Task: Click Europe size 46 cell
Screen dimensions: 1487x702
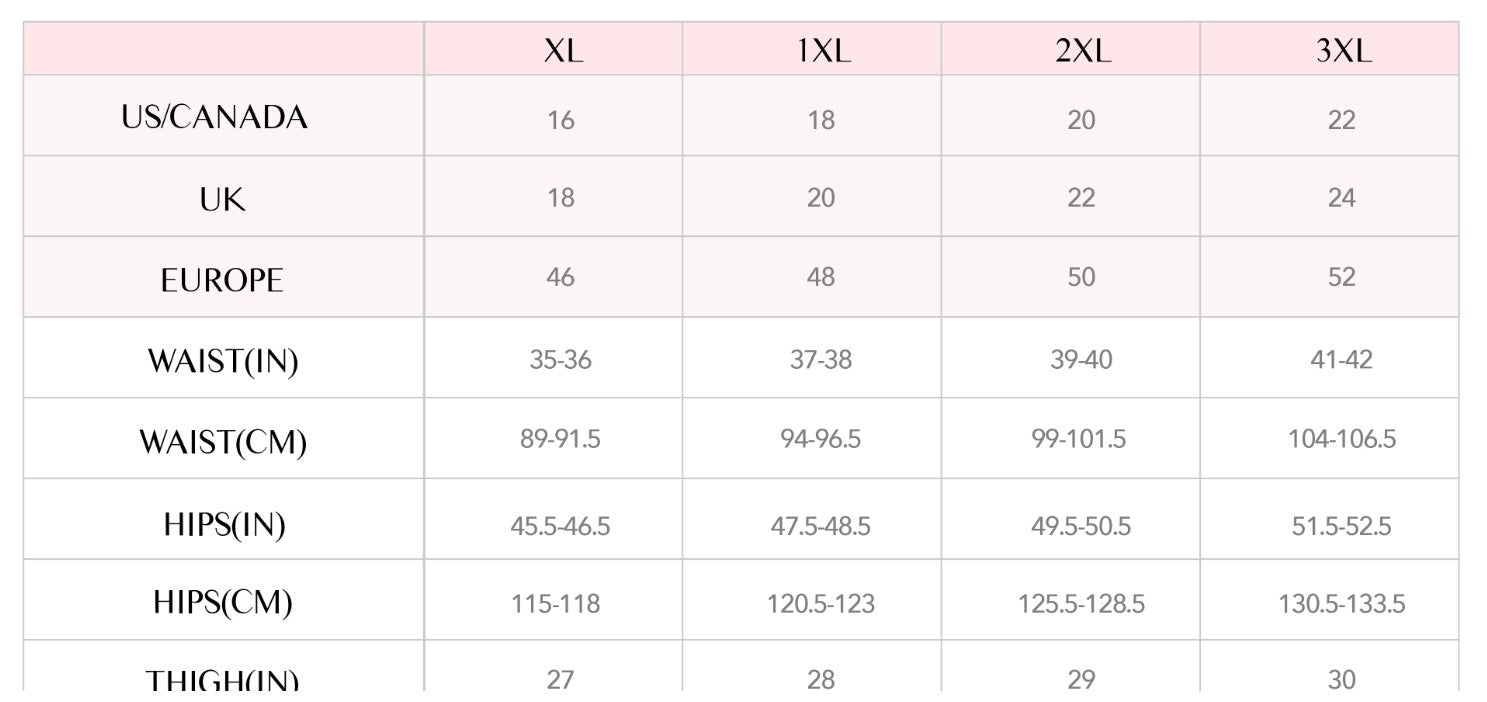Action: [561, 276]
